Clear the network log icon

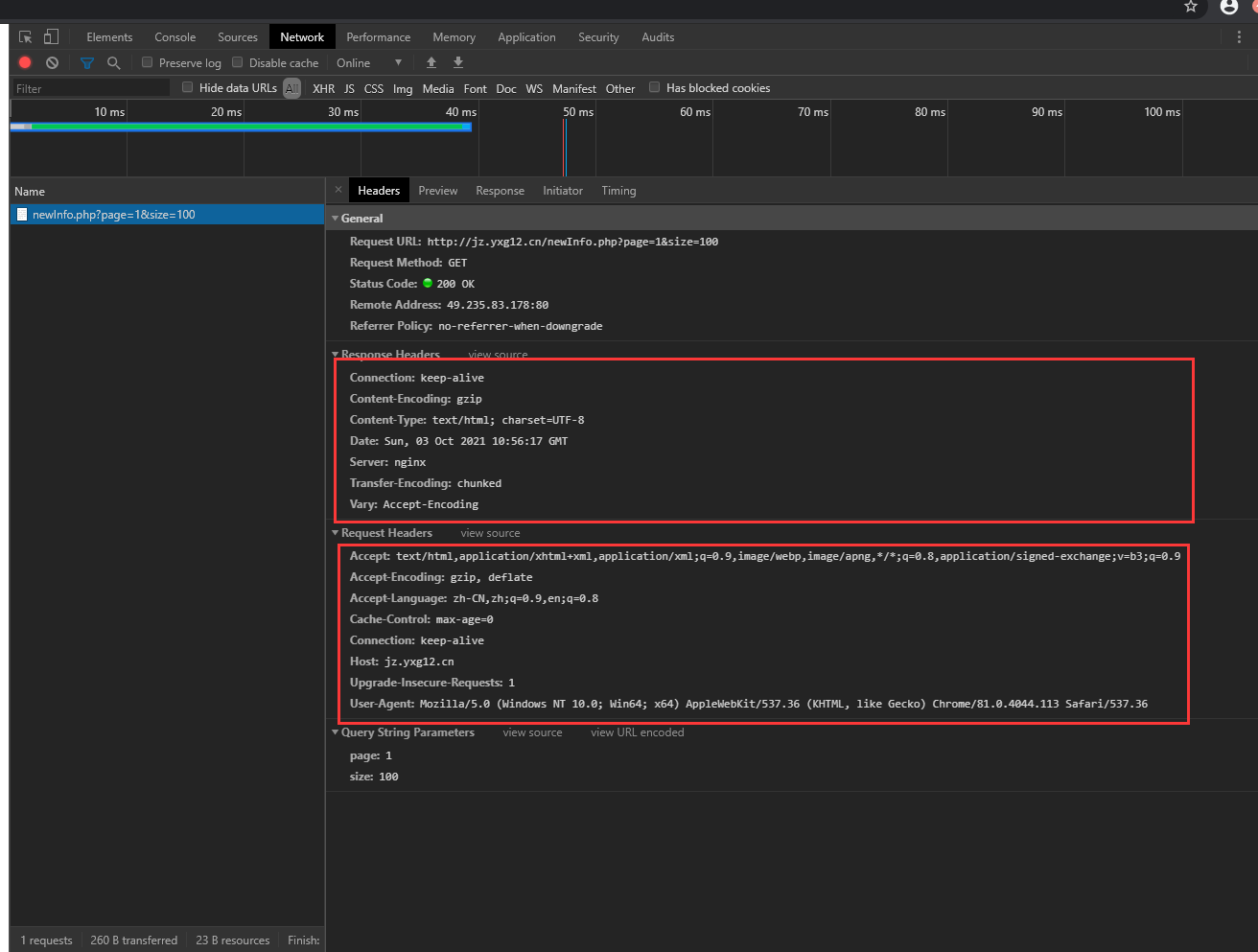53,62
